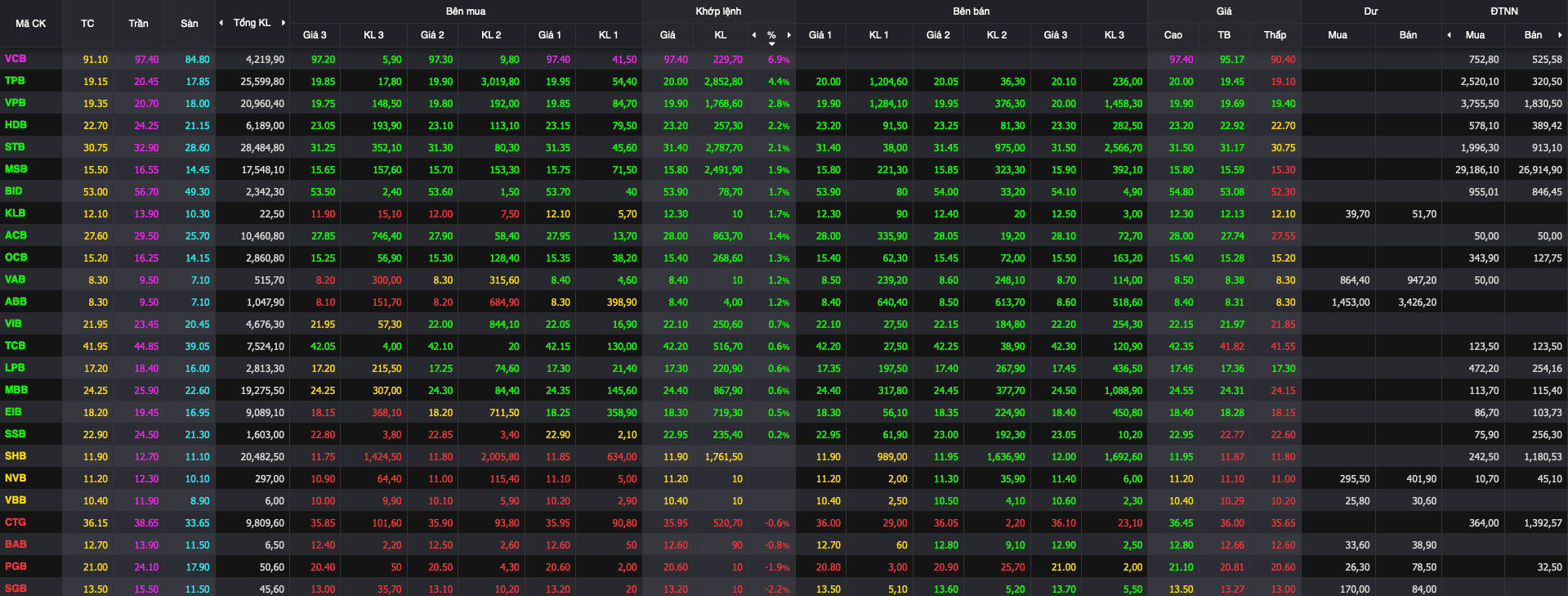Click KLB Dư Mua value 39,70
The image size is (1568, 596).
click(1357, 214)
